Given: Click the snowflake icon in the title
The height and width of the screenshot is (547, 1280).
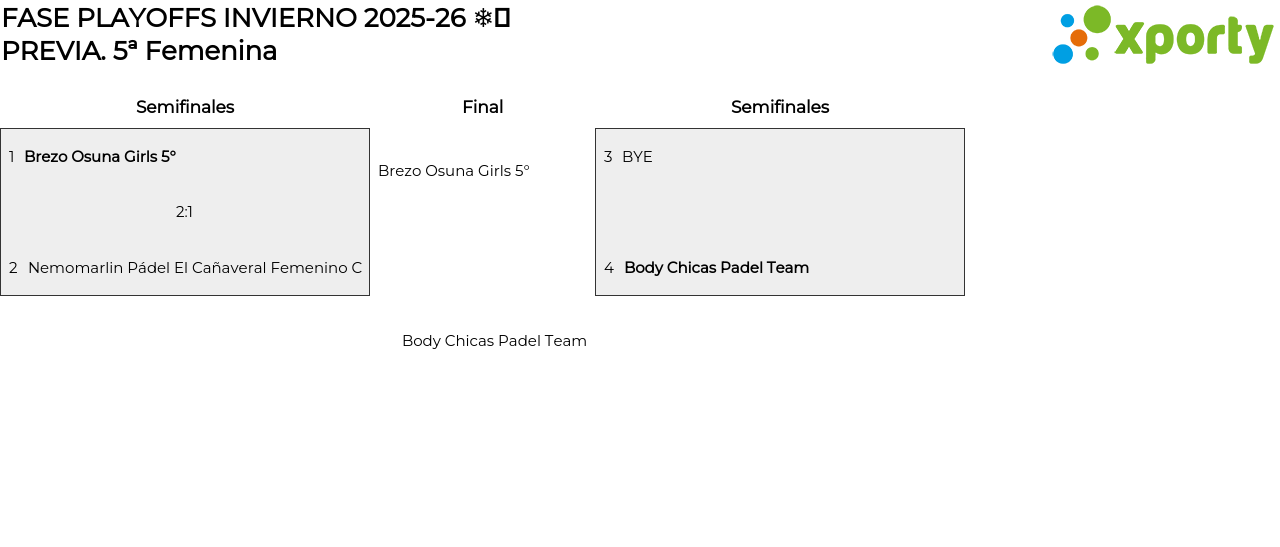Looking at the screenshot, I should point(483,18).
